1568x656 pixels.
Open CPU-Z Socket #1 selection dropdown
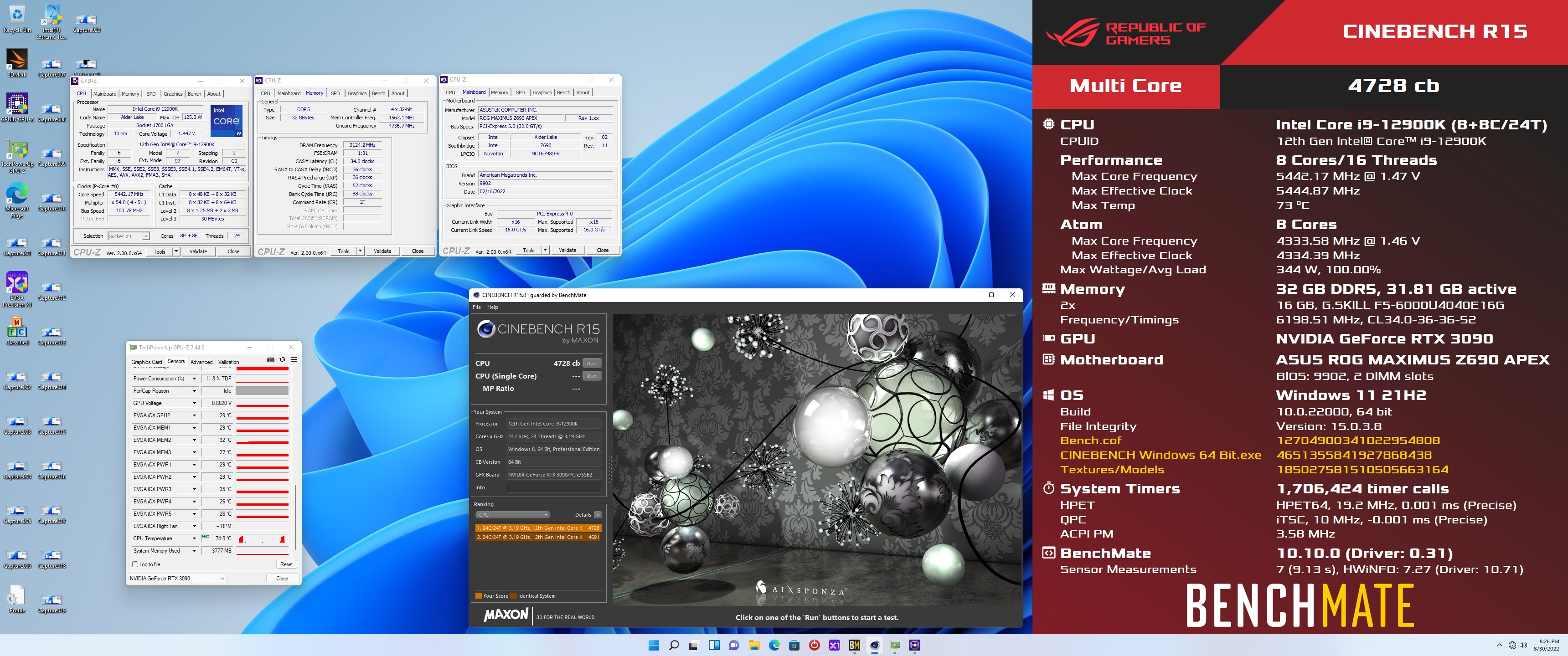[129, 236]
